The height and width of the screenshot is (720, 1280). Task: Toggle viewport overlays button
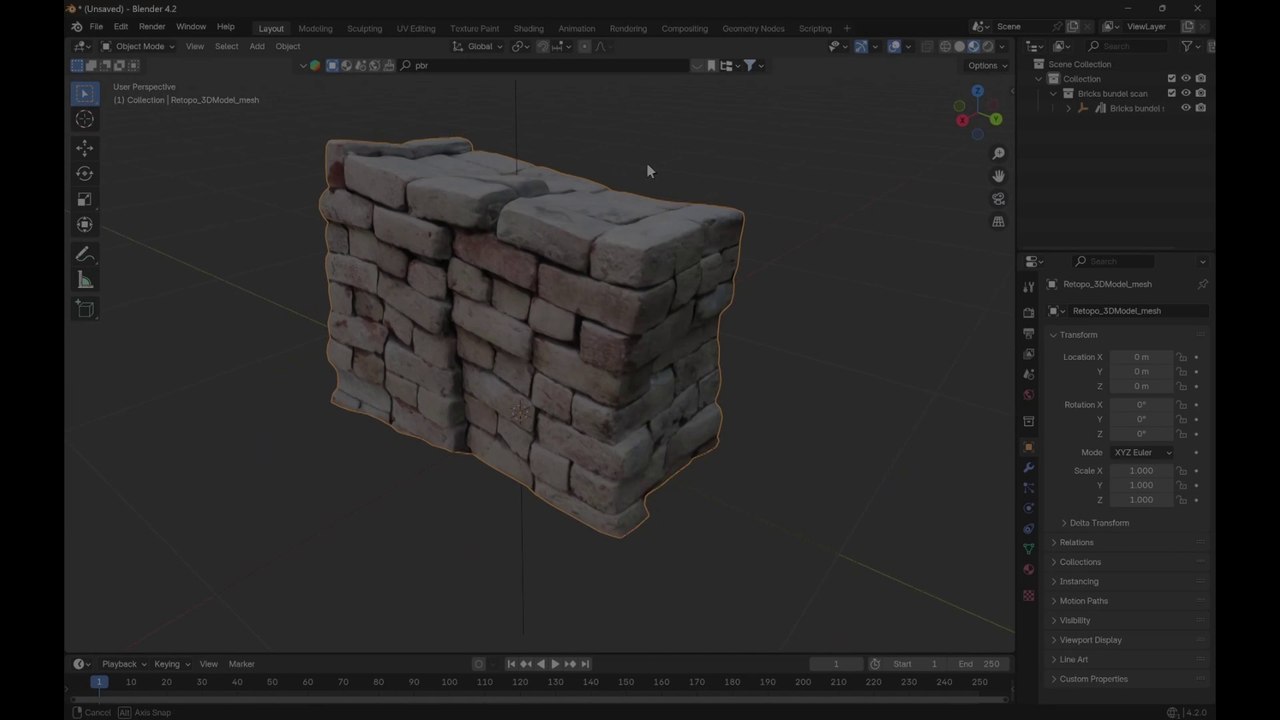click(x=894, y=46)
